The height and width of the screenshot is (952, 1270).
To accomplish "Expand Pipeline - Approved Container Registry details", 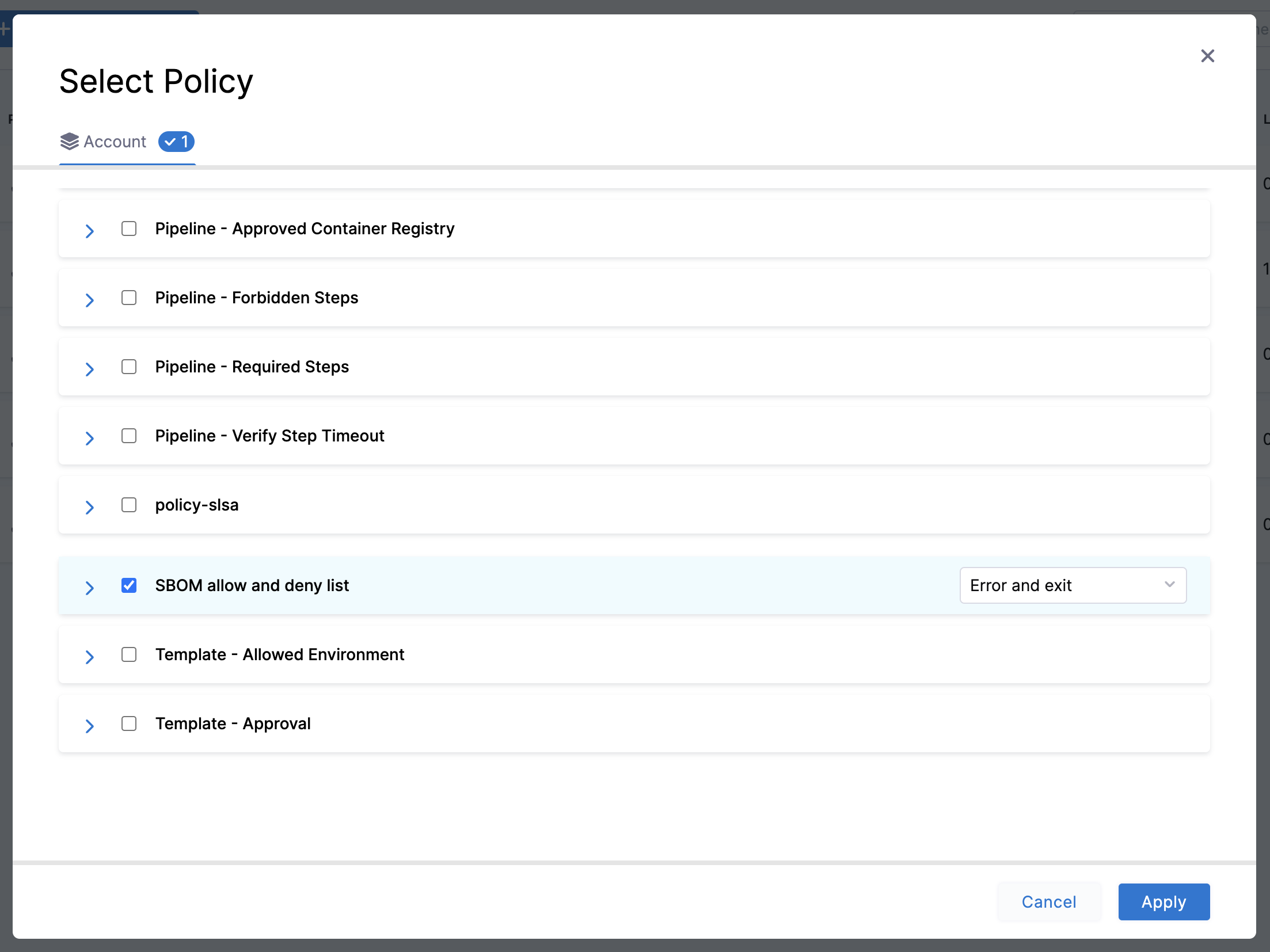I will [89, 231].
